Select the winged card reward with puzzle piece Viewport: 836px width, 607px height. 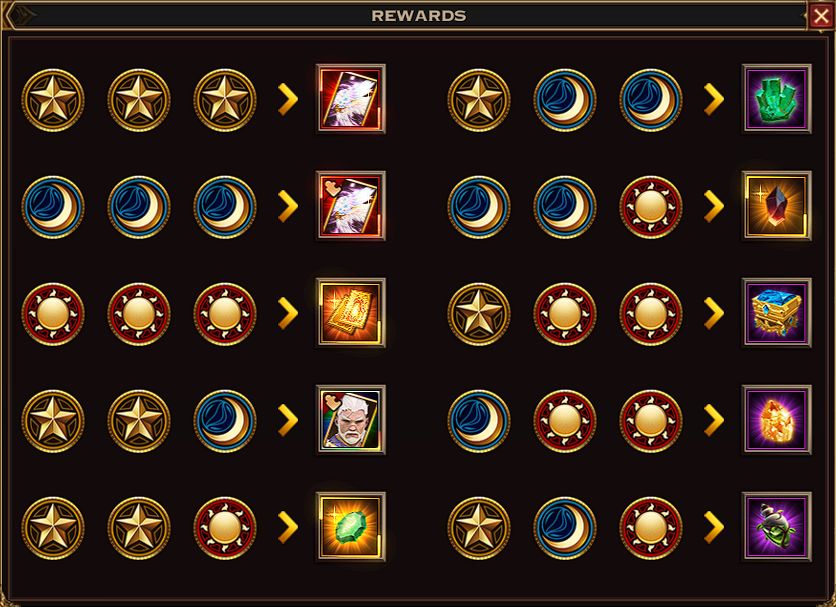(350, 206)
